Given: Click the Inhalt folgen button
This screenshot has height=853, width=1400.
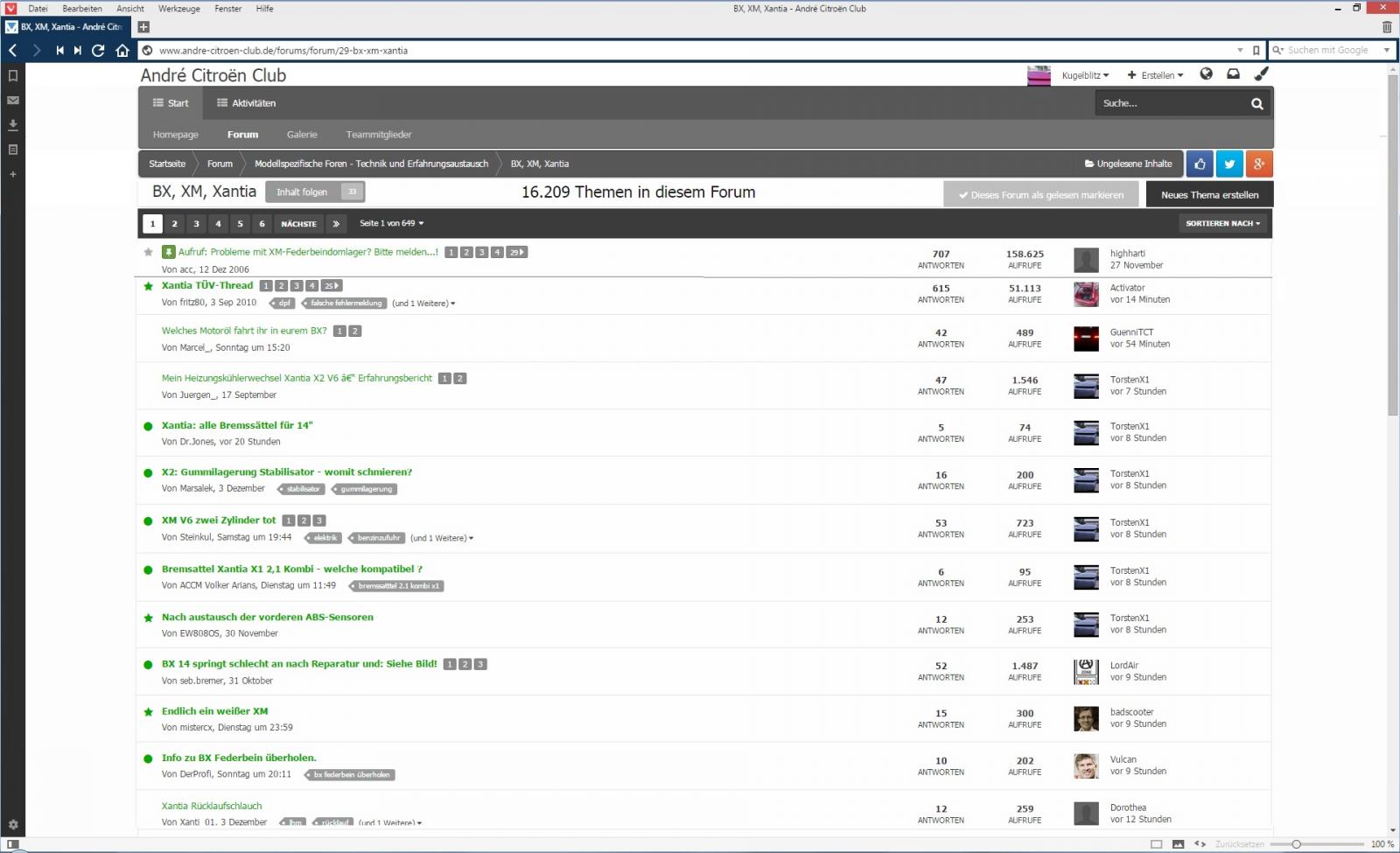Looking at the screenshot, I should [315, 192].
